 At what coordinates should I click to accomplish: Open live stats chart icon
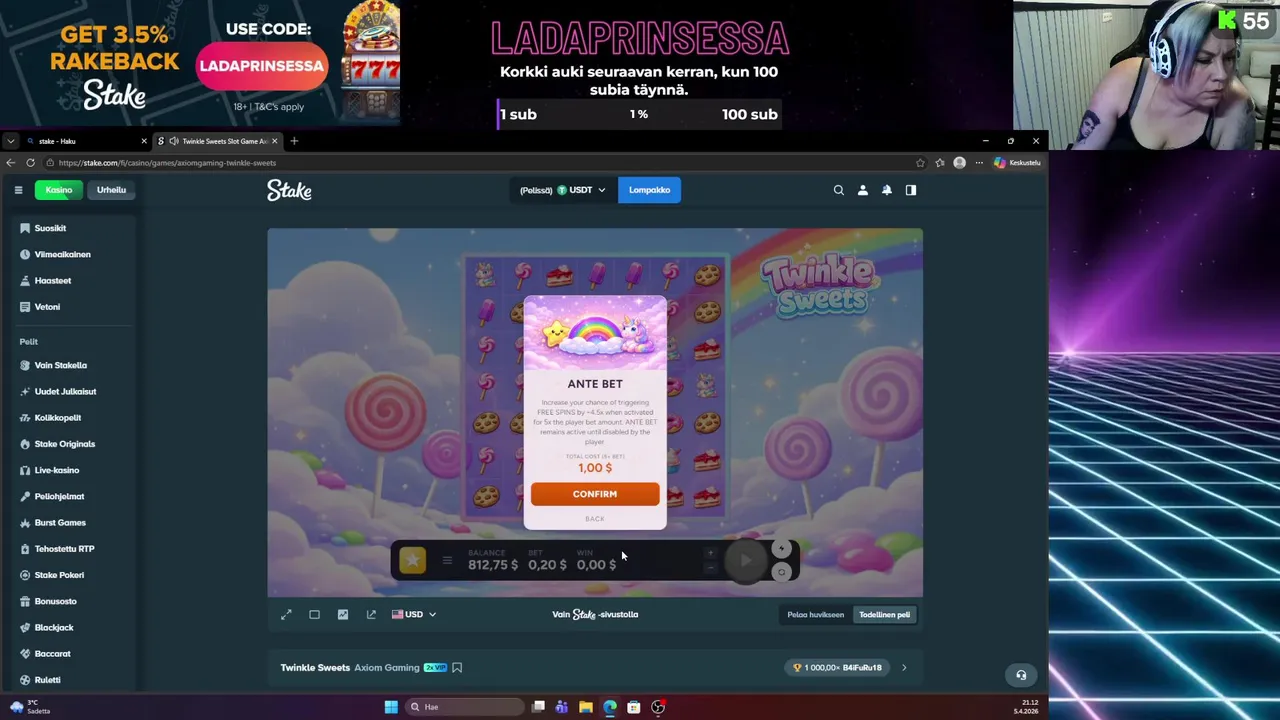[343, 614]
